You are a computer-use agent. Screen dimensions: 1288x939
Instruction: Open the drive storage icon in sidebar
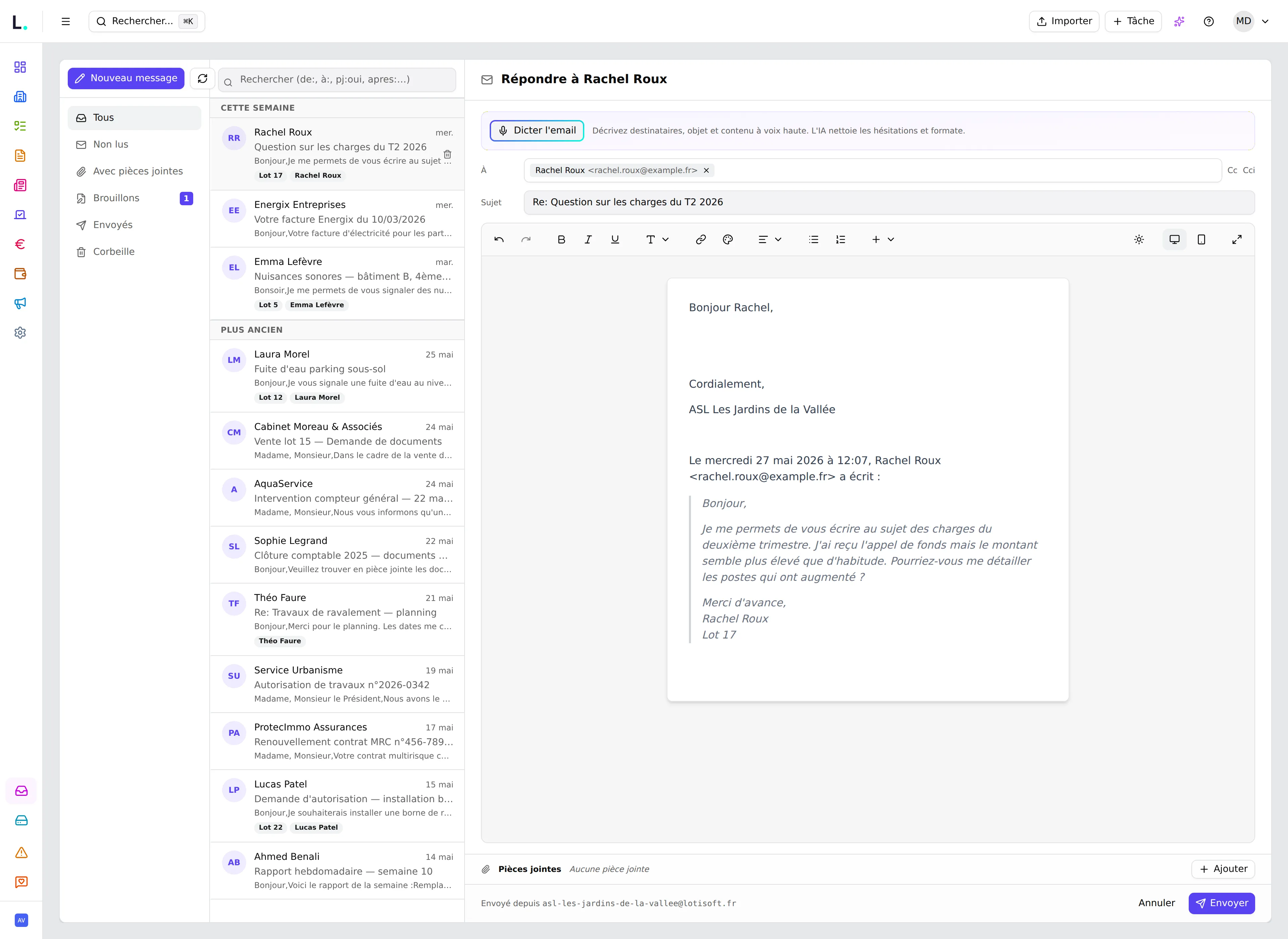[x=21, y=820]
